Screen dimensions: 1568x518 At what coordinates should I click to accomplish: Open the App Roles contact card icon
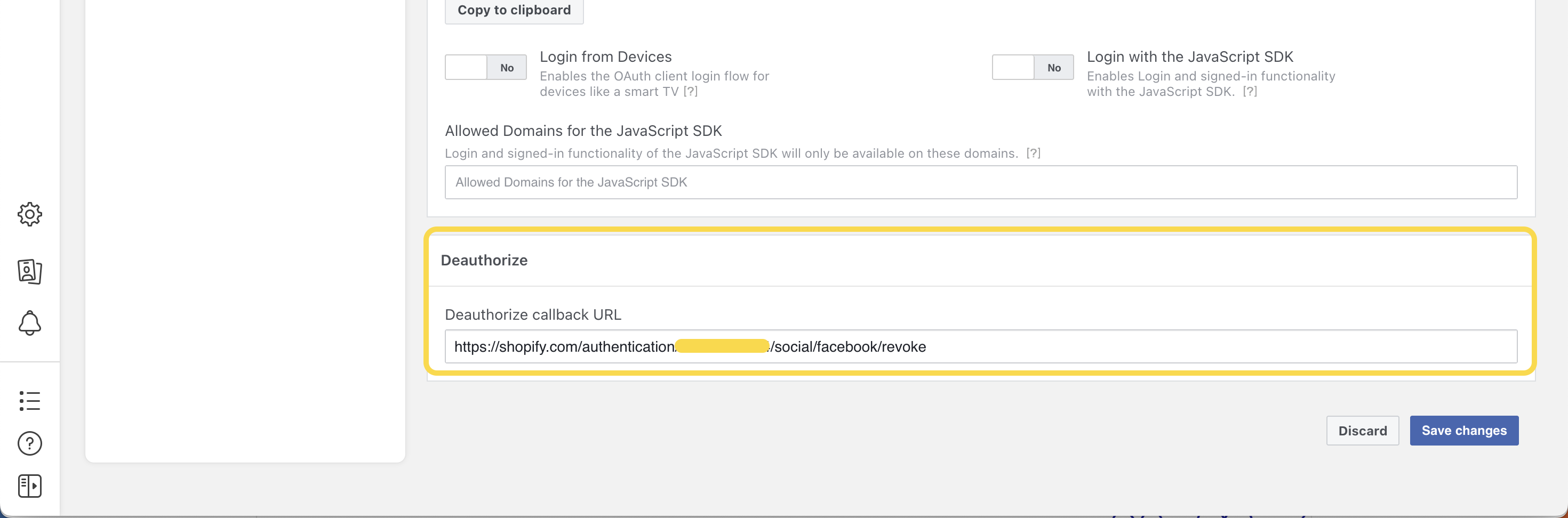pos(30,272)
